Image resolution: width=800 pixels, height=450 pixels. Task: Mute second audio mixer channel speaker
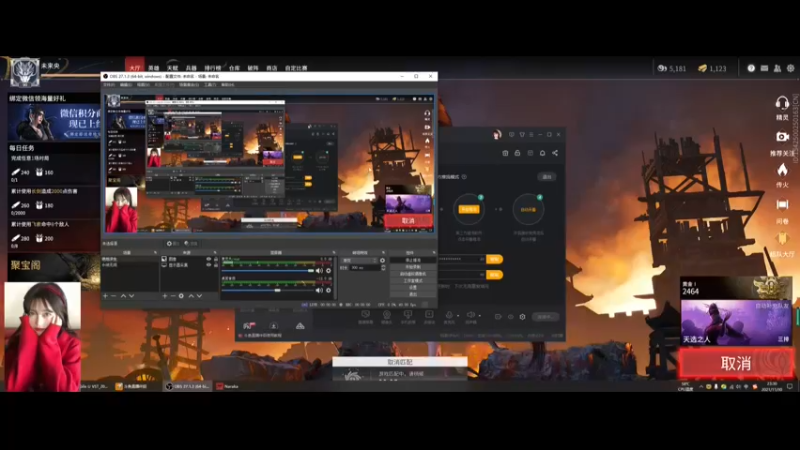point(319,290)
